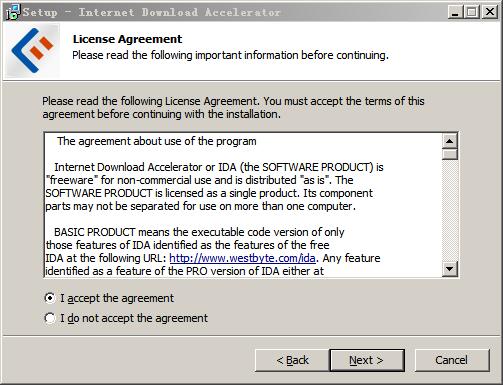The image size is (503, 385).
Task: Click the license text scrollbar thumb
Action: (x=450, y=154)
